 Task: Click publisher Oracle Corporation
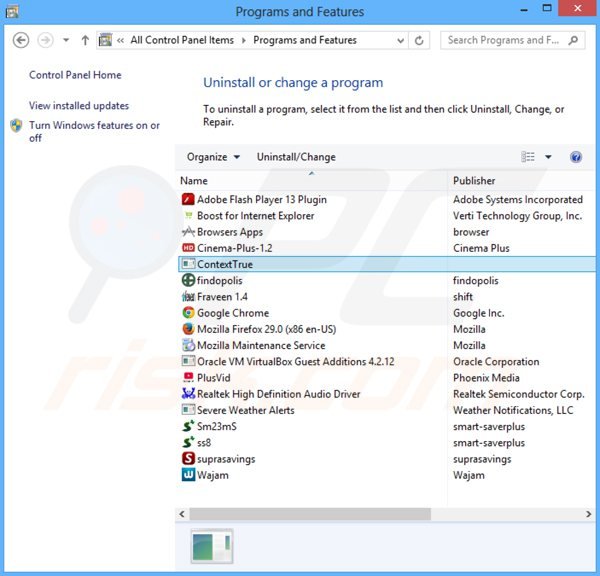496,362
